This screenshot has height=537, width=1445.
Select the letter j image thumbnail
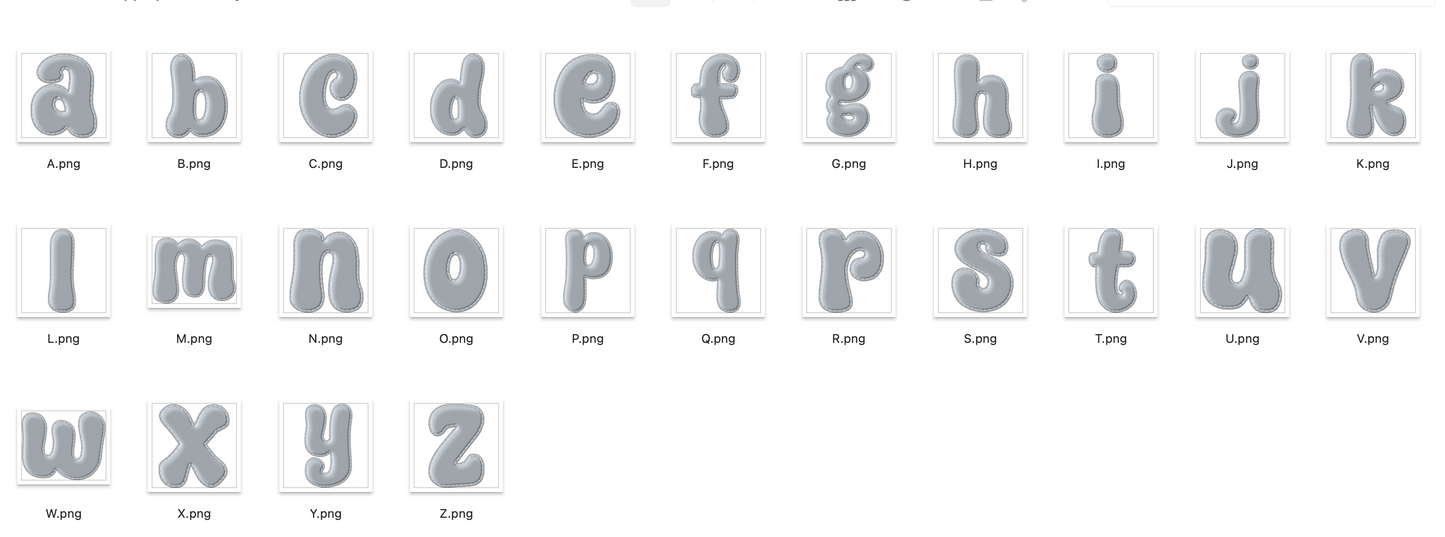(x=1242, y=96)
